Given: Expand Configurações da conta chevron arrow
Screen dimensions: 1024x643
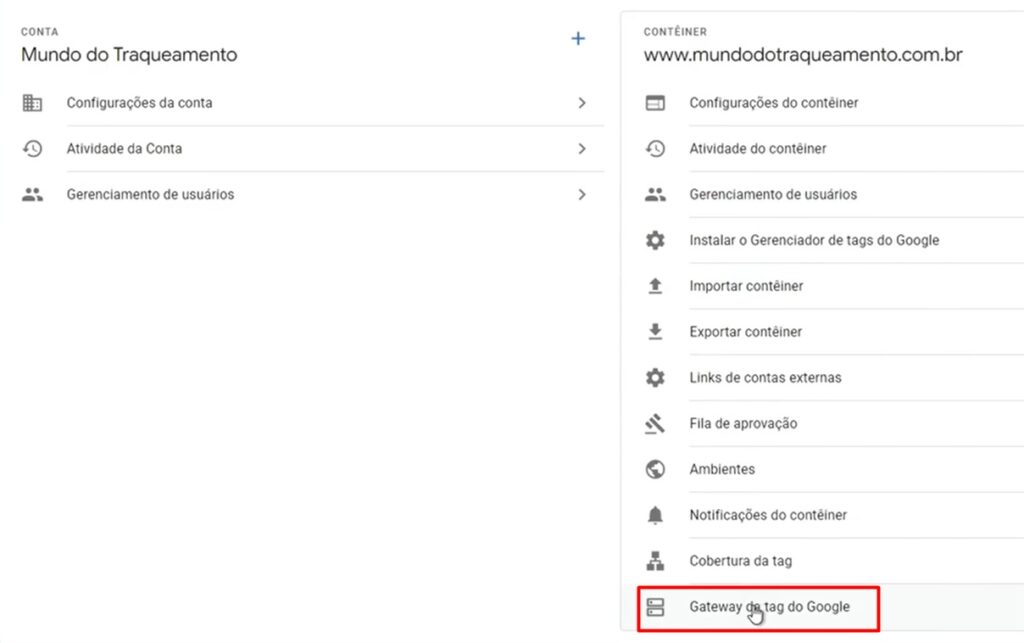Looking at the screenshot, I should point(582,103).
